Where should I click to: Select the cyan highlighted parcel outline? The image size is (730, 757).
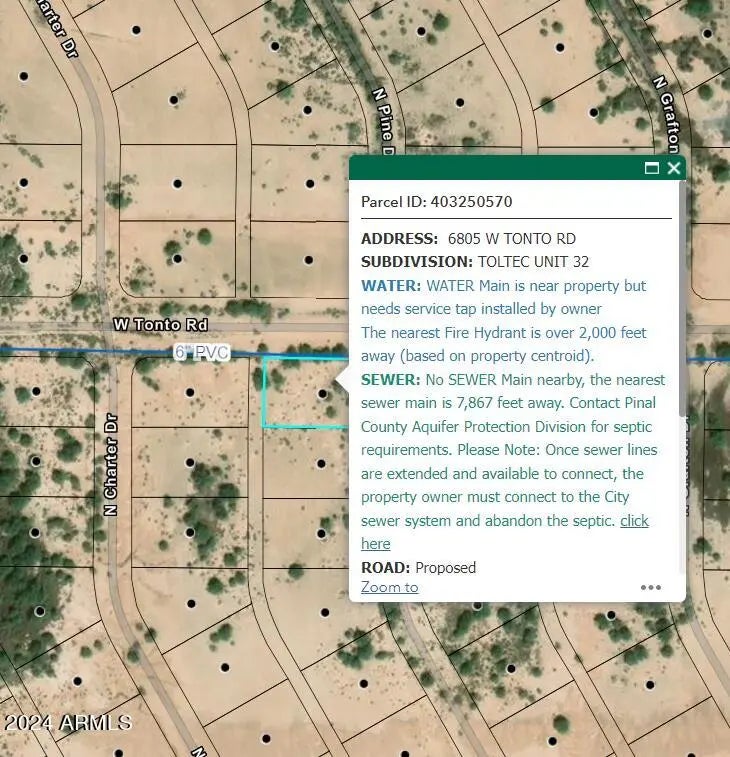tap(264, 395)
